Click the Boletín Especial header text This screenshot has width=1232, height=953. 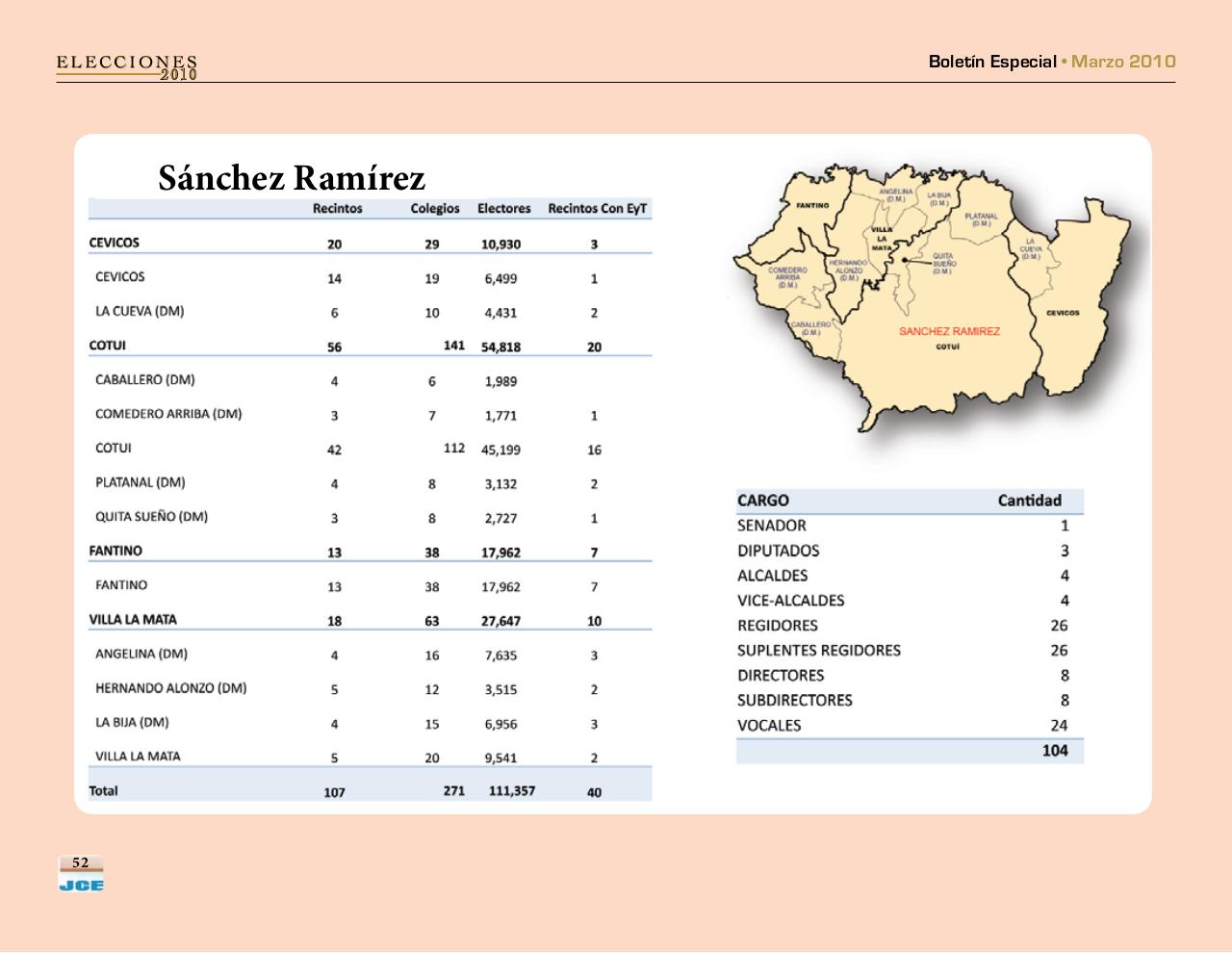(991, 62)
